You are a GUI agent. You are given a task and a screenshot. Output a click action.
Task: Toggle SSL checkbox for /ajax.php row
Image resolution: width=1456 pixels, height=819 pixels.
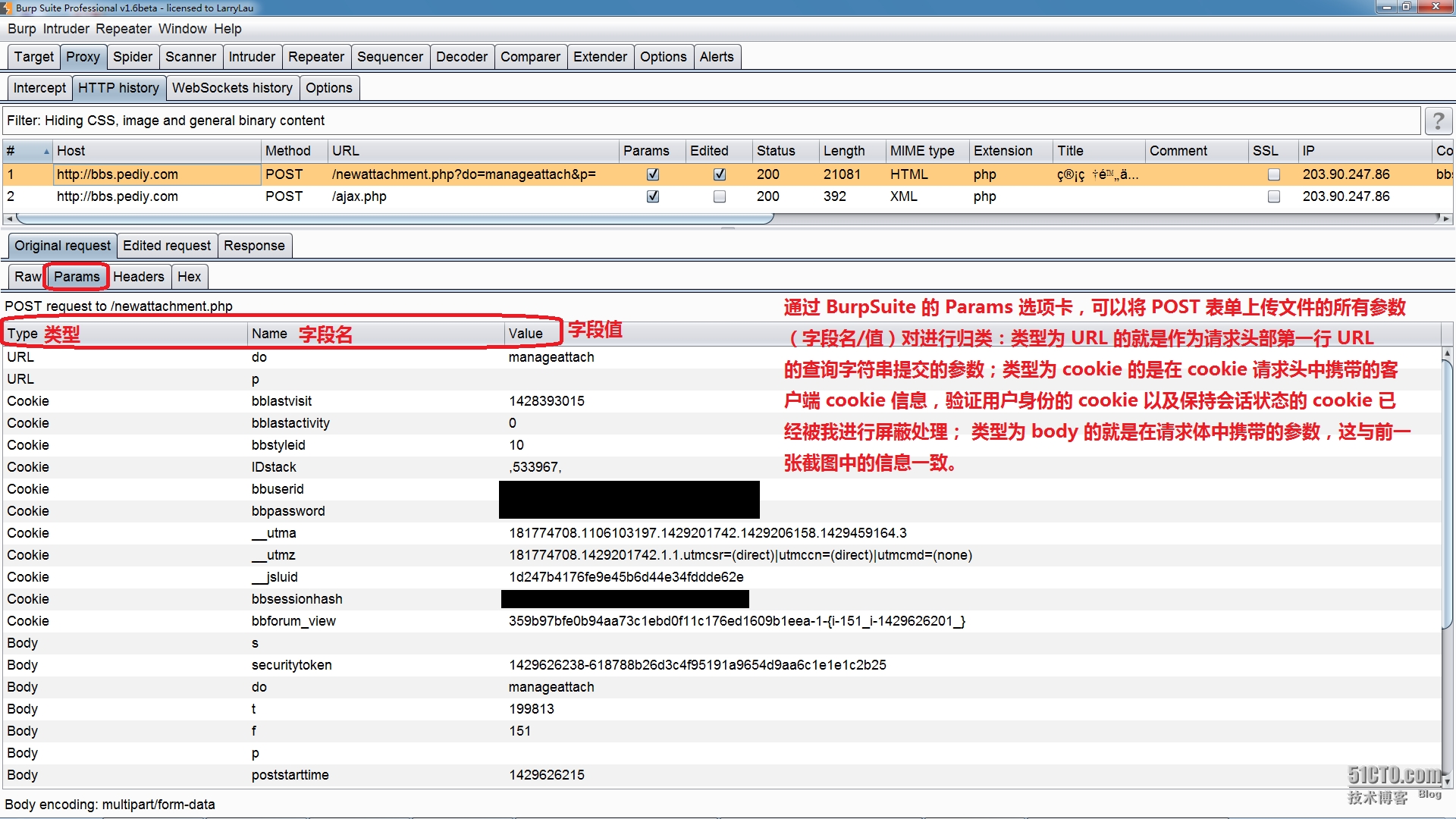[x=1274, y=196]
